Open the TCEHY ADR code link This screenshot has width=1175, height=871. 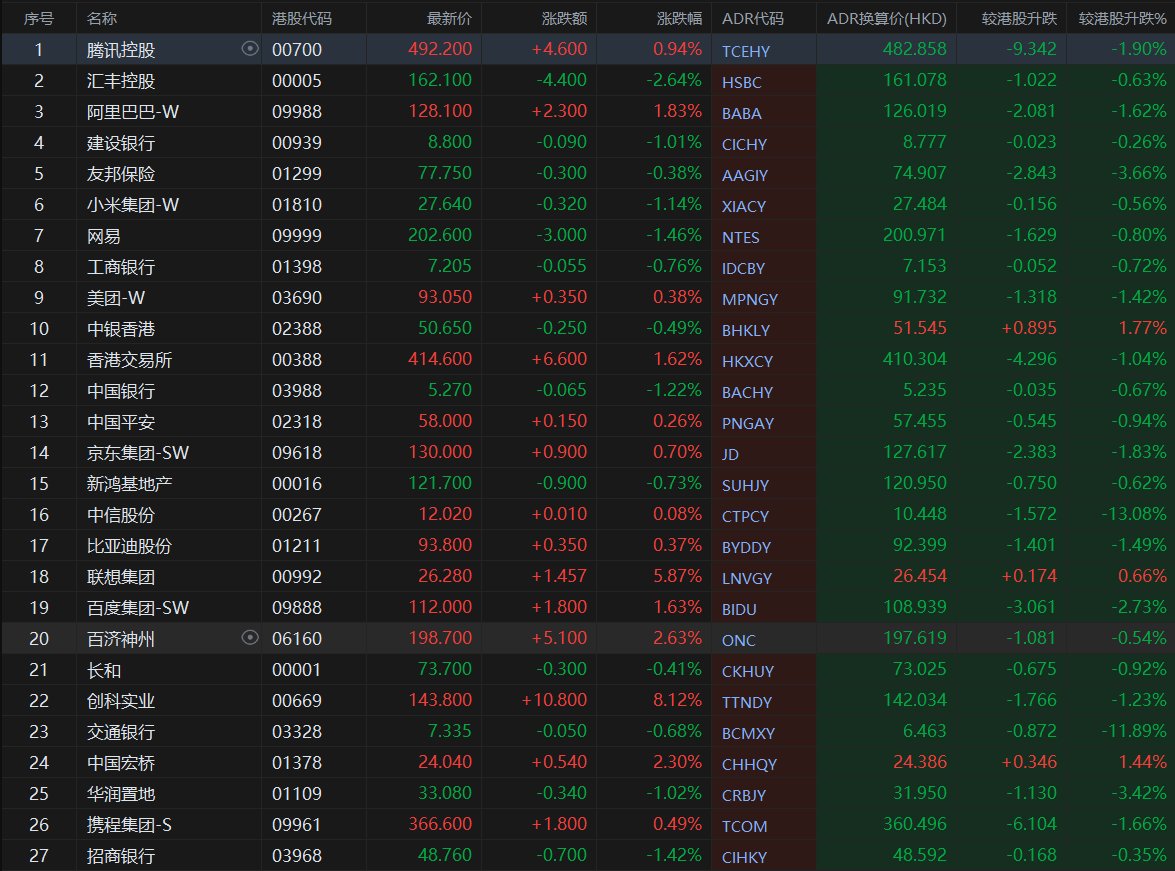coord(746,51)
